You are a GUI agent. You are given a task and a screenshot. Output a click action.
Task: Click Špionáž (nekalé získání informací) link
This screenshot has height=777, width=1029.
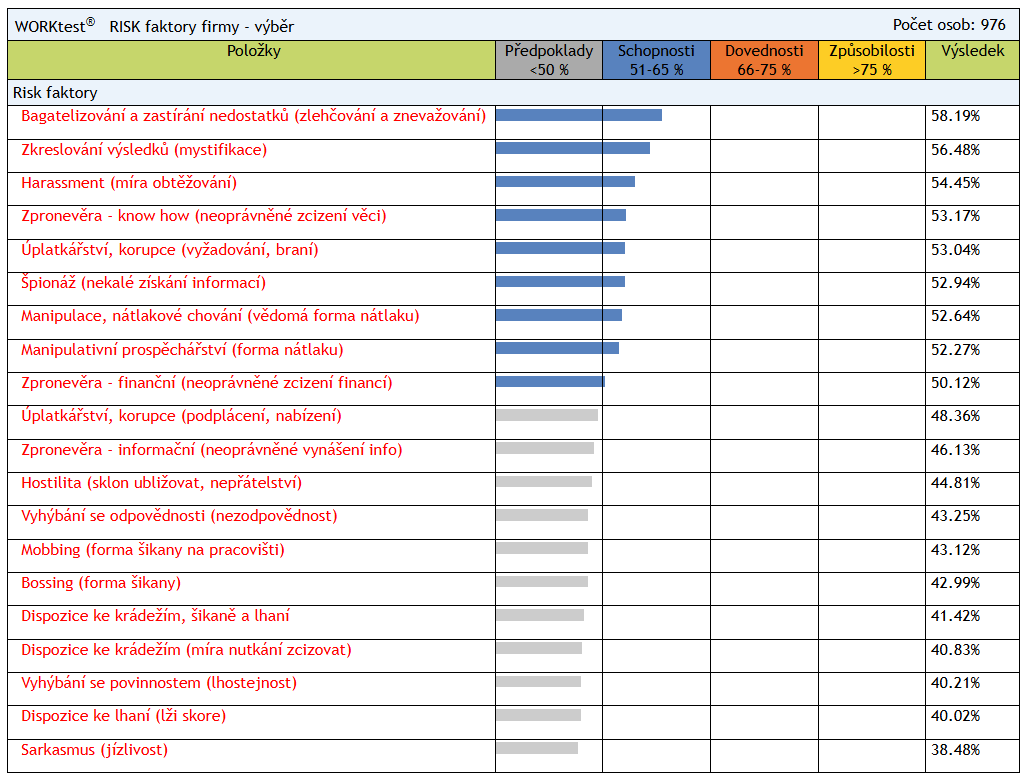143,283
